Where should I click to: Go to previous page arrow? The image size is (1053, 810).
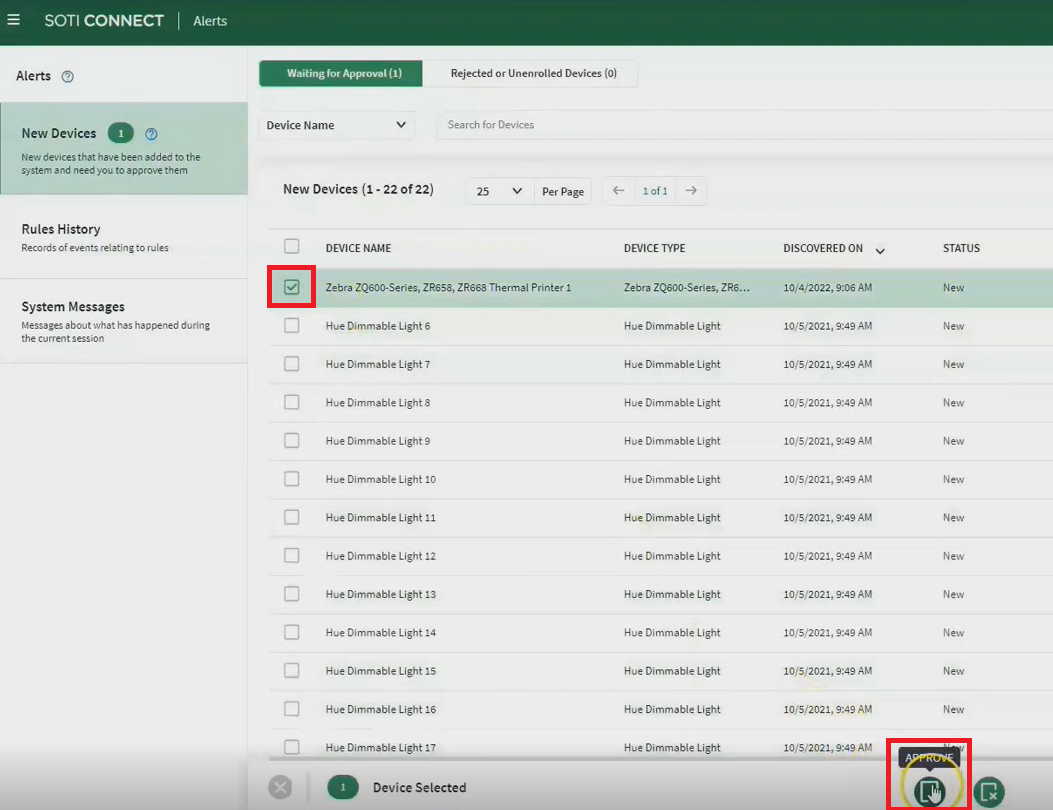click(619, 191)
